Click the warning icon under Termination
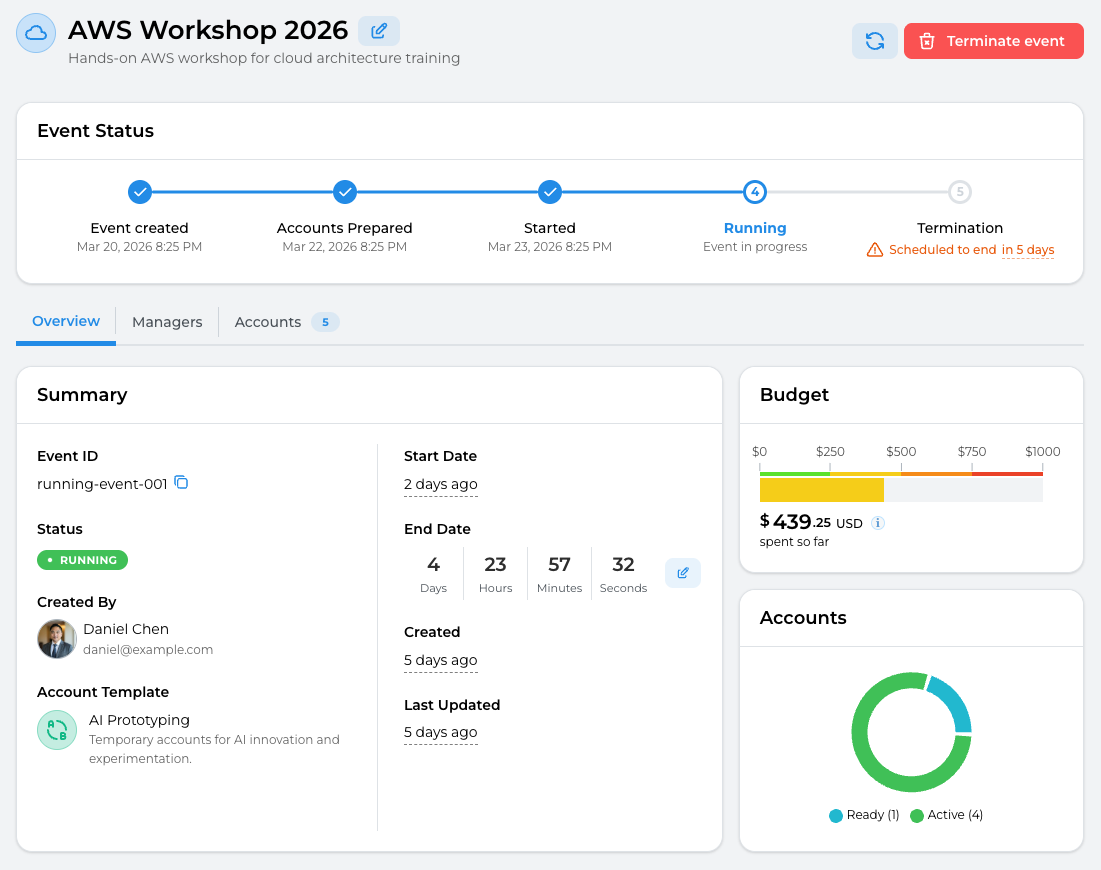1101x870 pixels. click(x=875, y=250)
